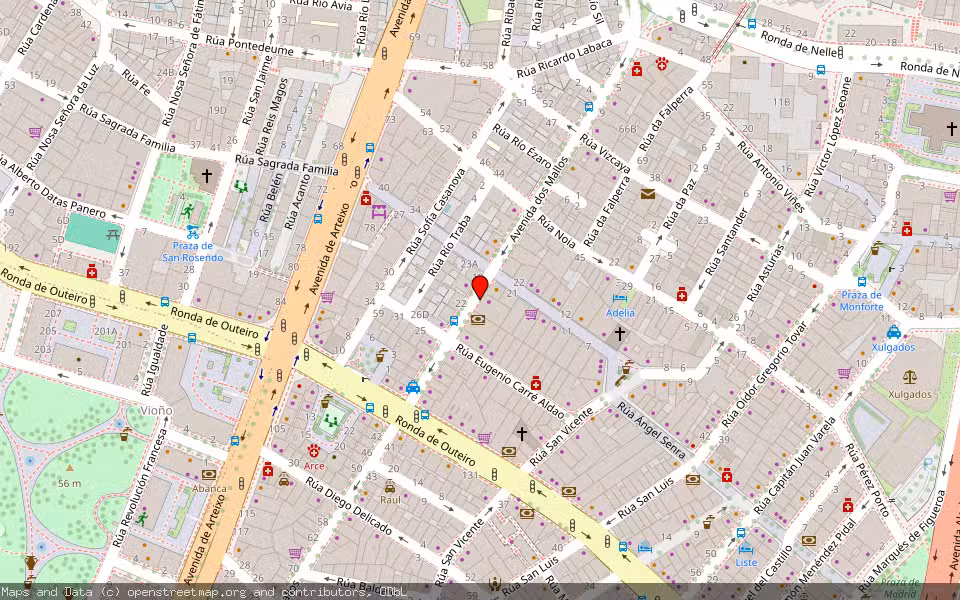The image size is (960, 600).
Task: Select the car icon above the Raul label
Action: click(x=389, y=487)
